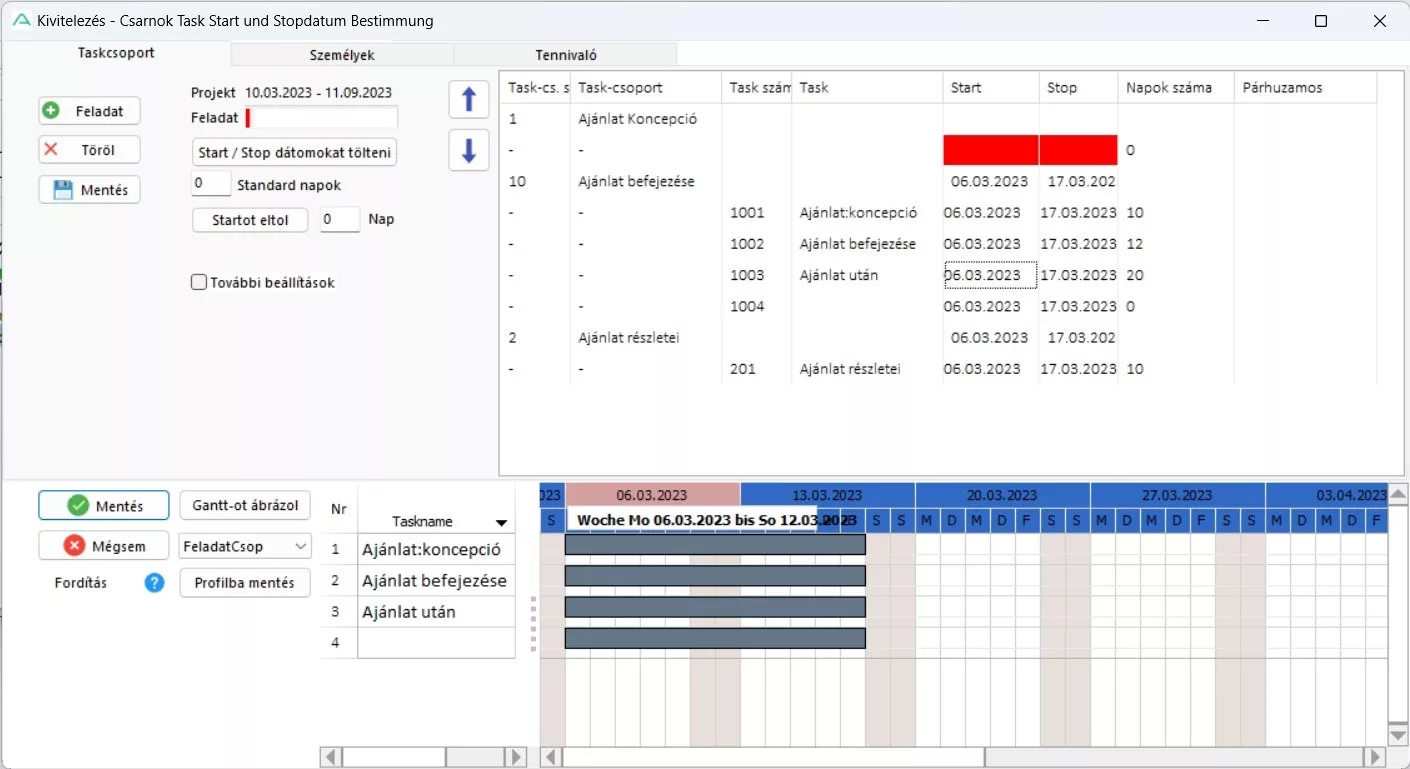Switch to the Személyek tab
1410x769 pixels.
342,55
